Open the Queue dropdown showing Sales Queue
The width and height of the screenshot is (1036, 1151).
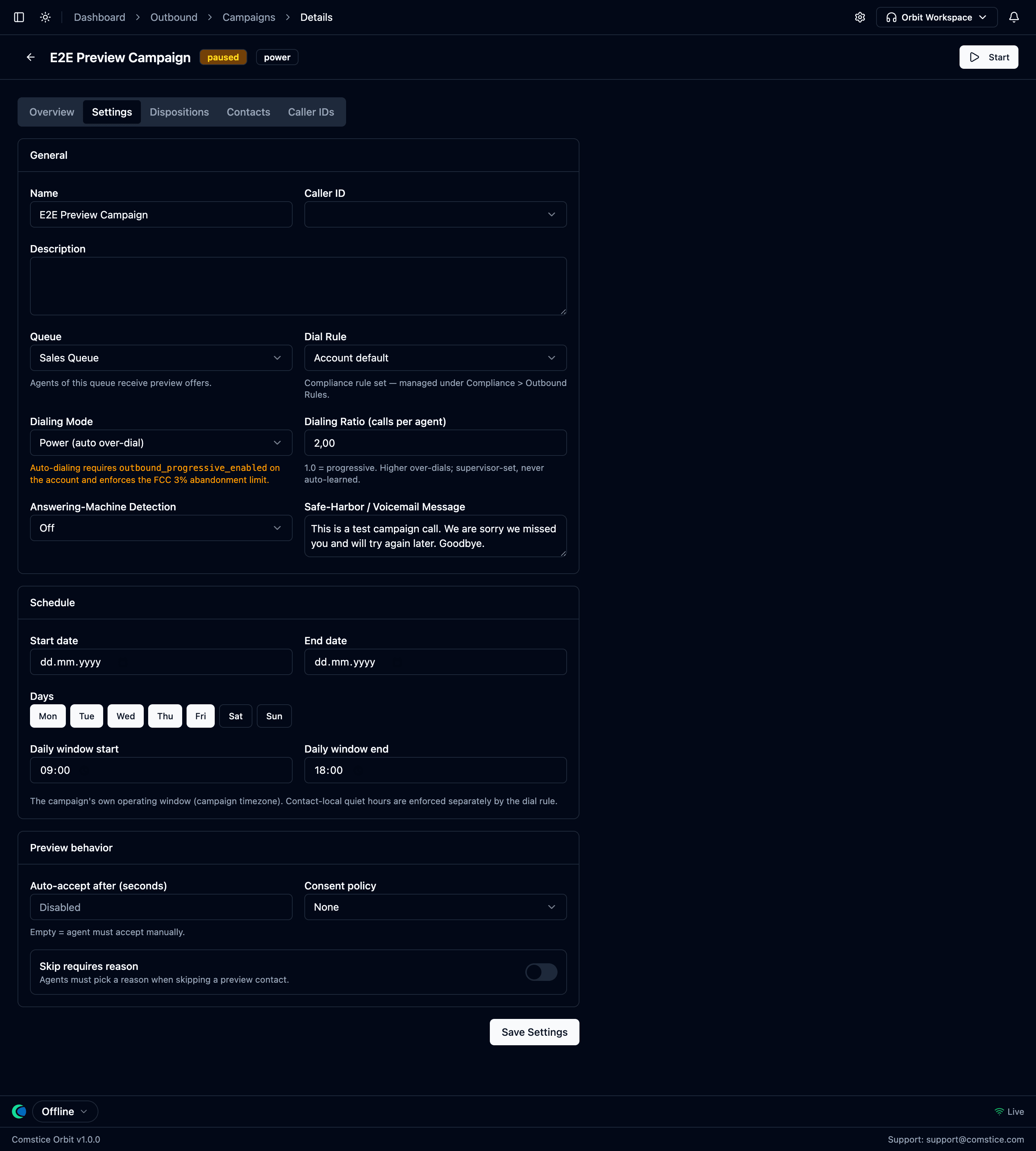click(x=161, y=358)
